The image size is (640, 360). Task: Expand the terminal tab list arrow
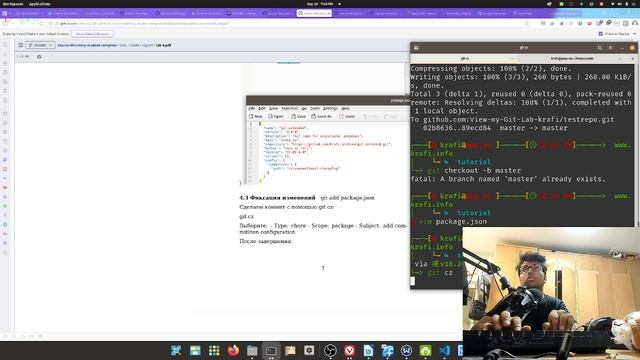click(632, 59)
